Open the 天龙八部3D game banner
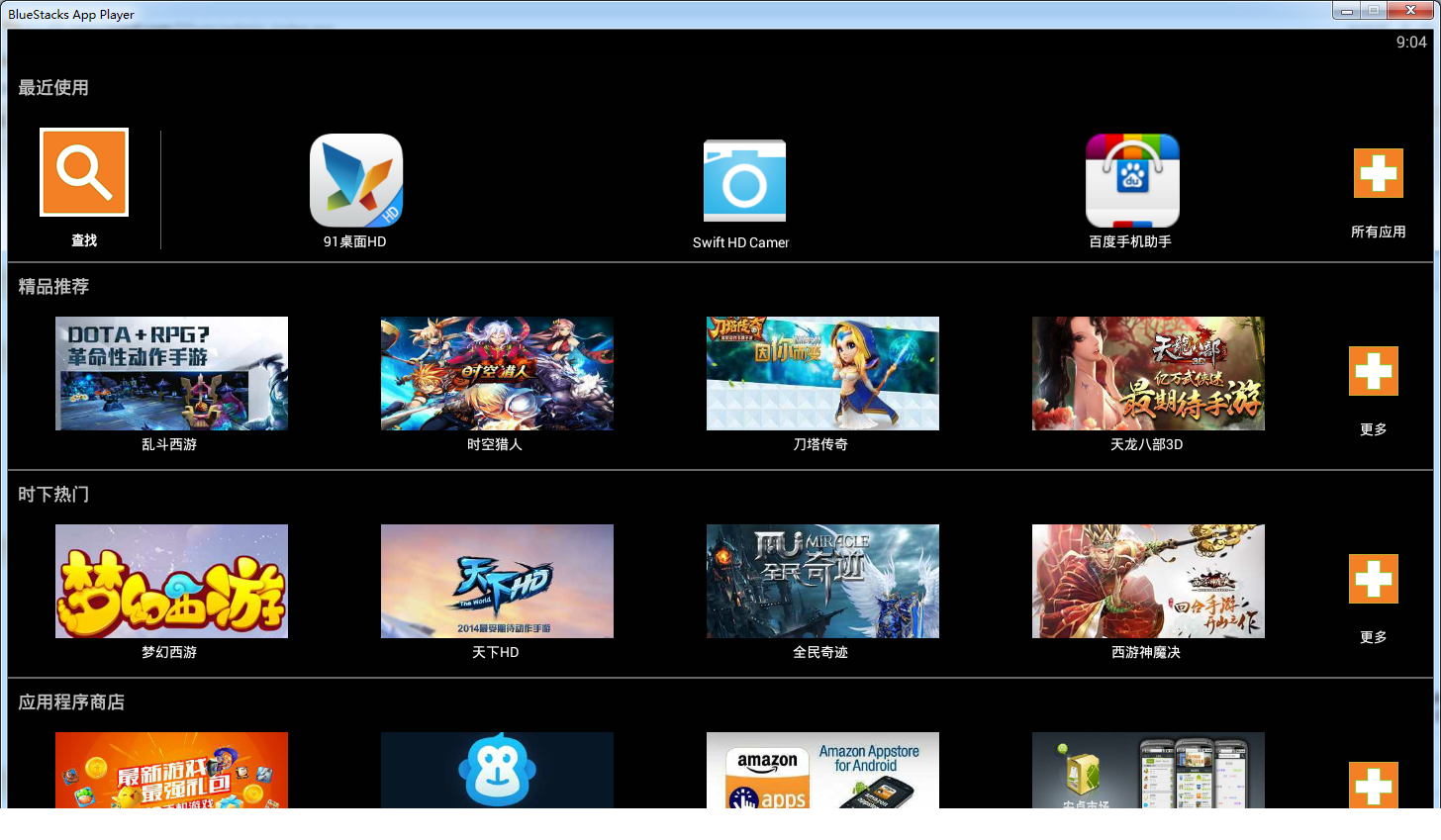The width and height of the screenshot is (1441, 840). coord(1148,373)
